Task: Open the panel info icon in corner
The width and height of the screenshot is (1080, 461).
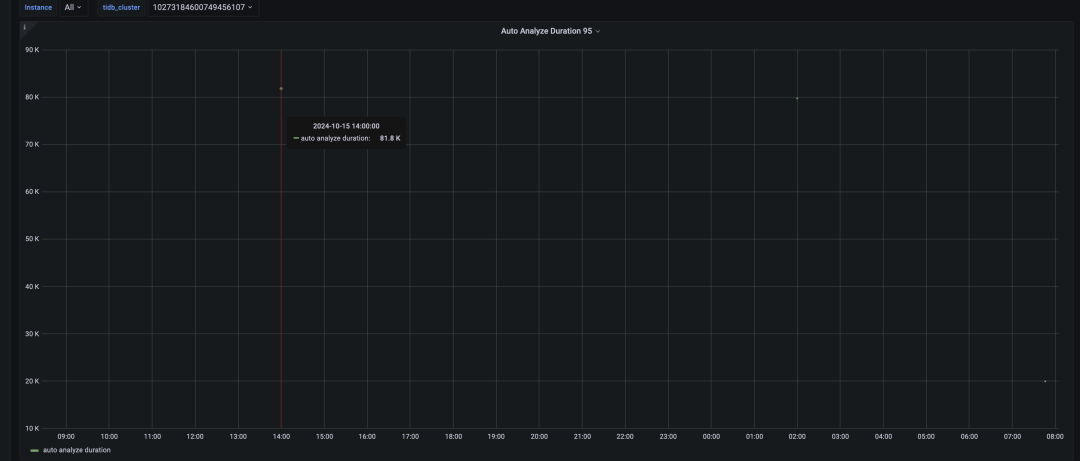Action: tap(24, 28)
